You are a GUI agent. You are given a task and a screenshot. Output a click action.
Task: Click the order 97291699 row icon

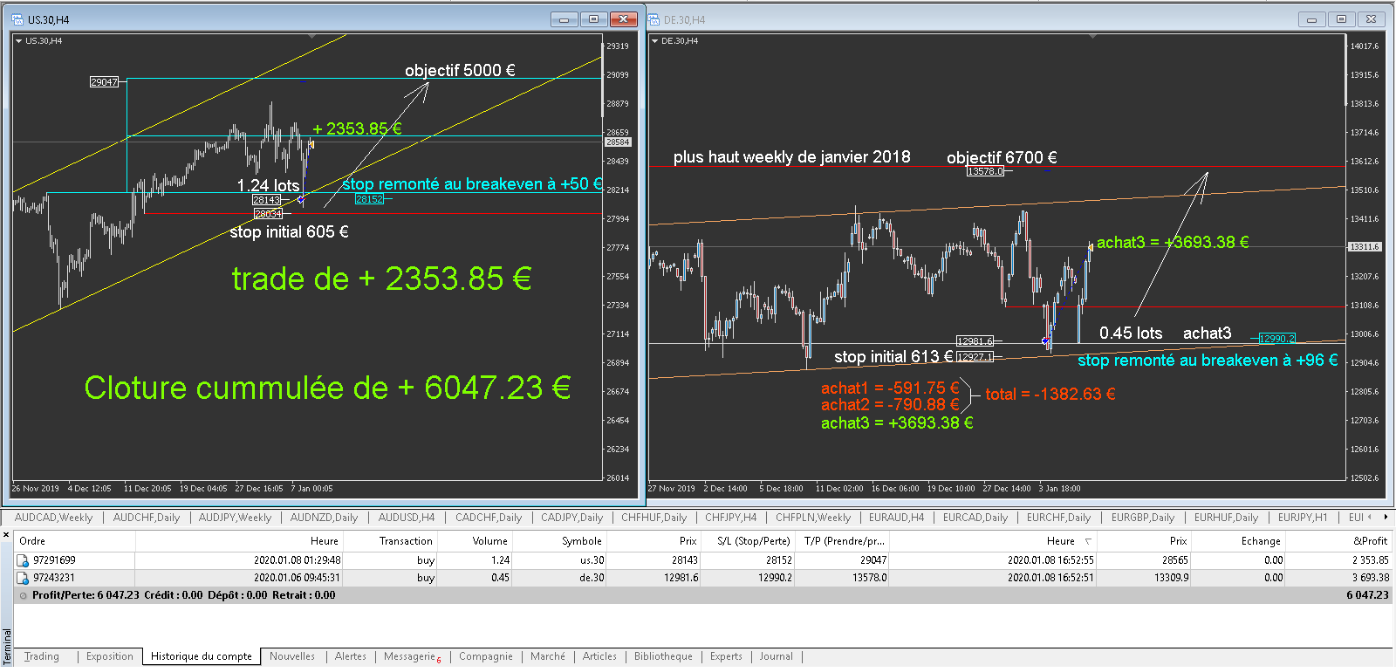(22, 561)
